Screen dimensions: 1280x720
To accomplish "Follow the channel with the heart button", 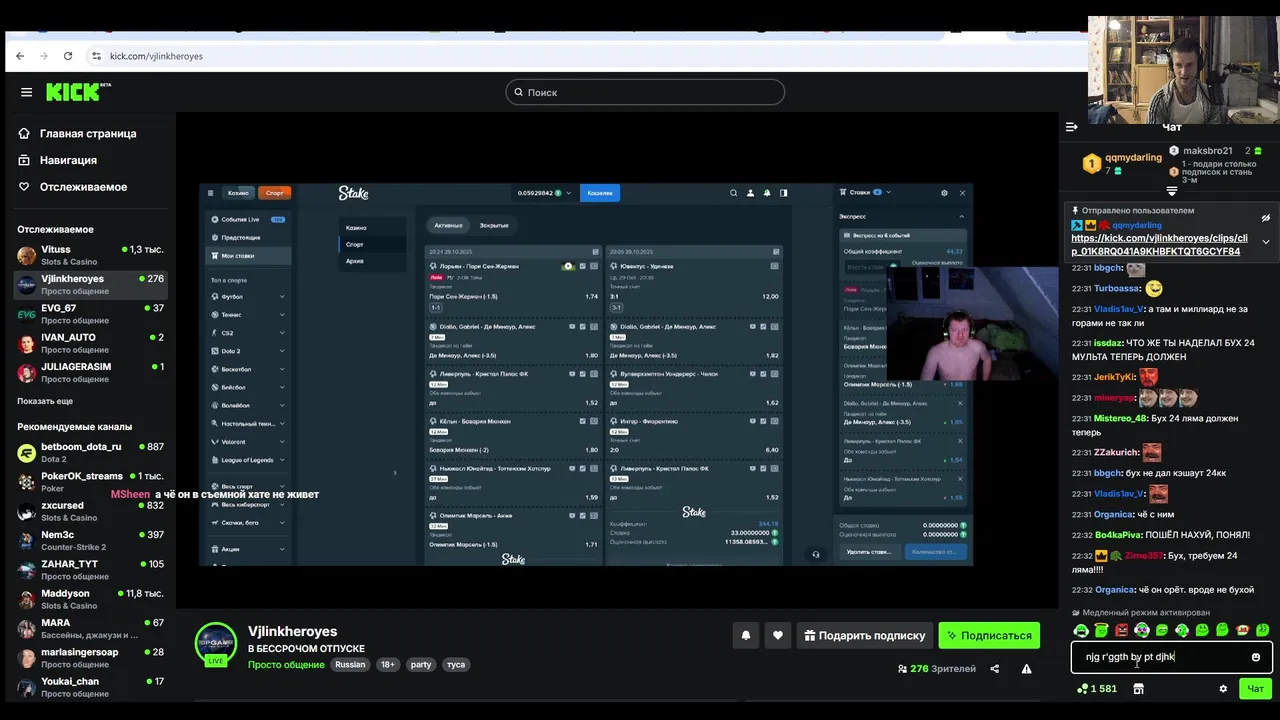I will (x=778, y=635).
